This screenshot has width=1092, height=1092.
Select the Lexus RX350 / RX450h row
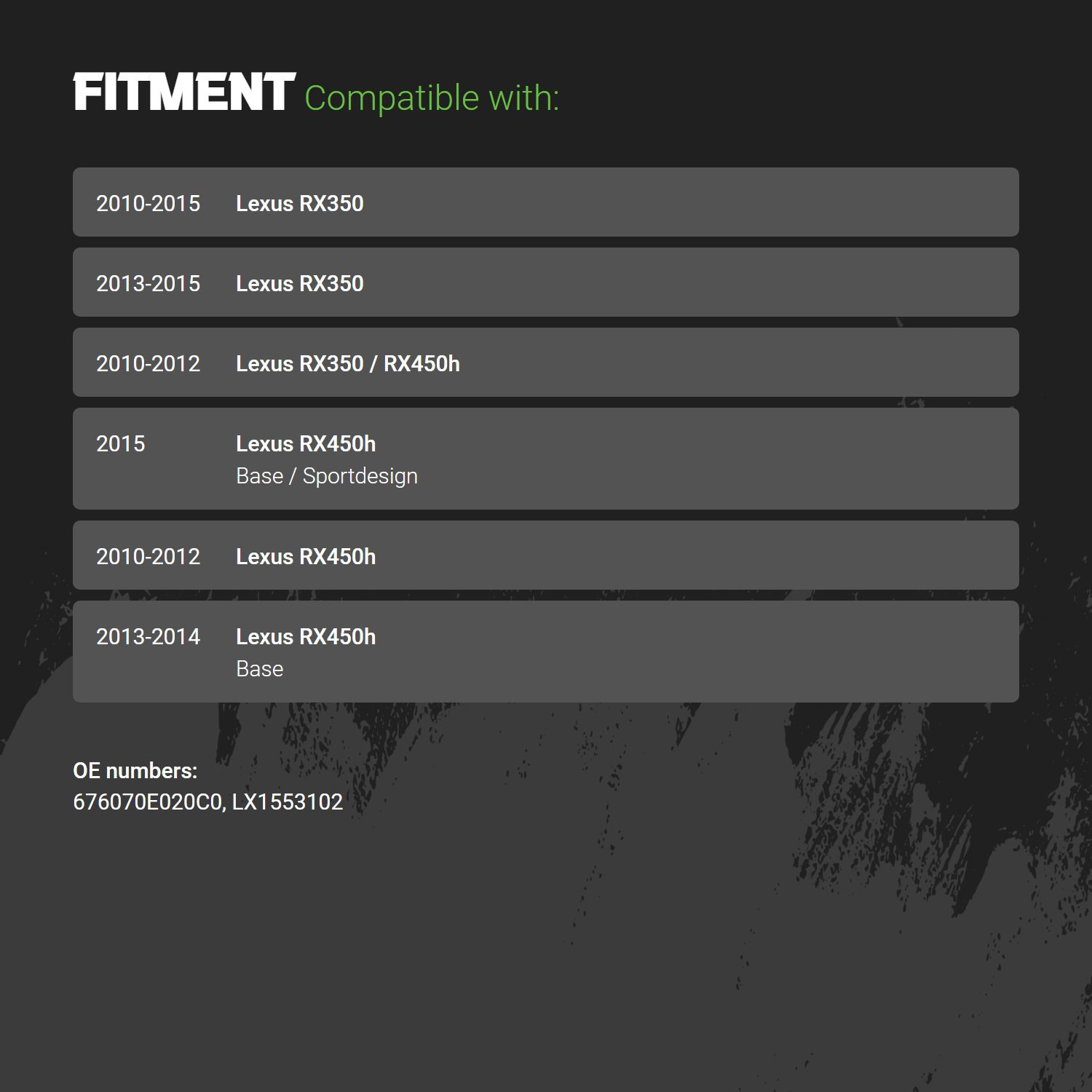click(x=546, y=362)
